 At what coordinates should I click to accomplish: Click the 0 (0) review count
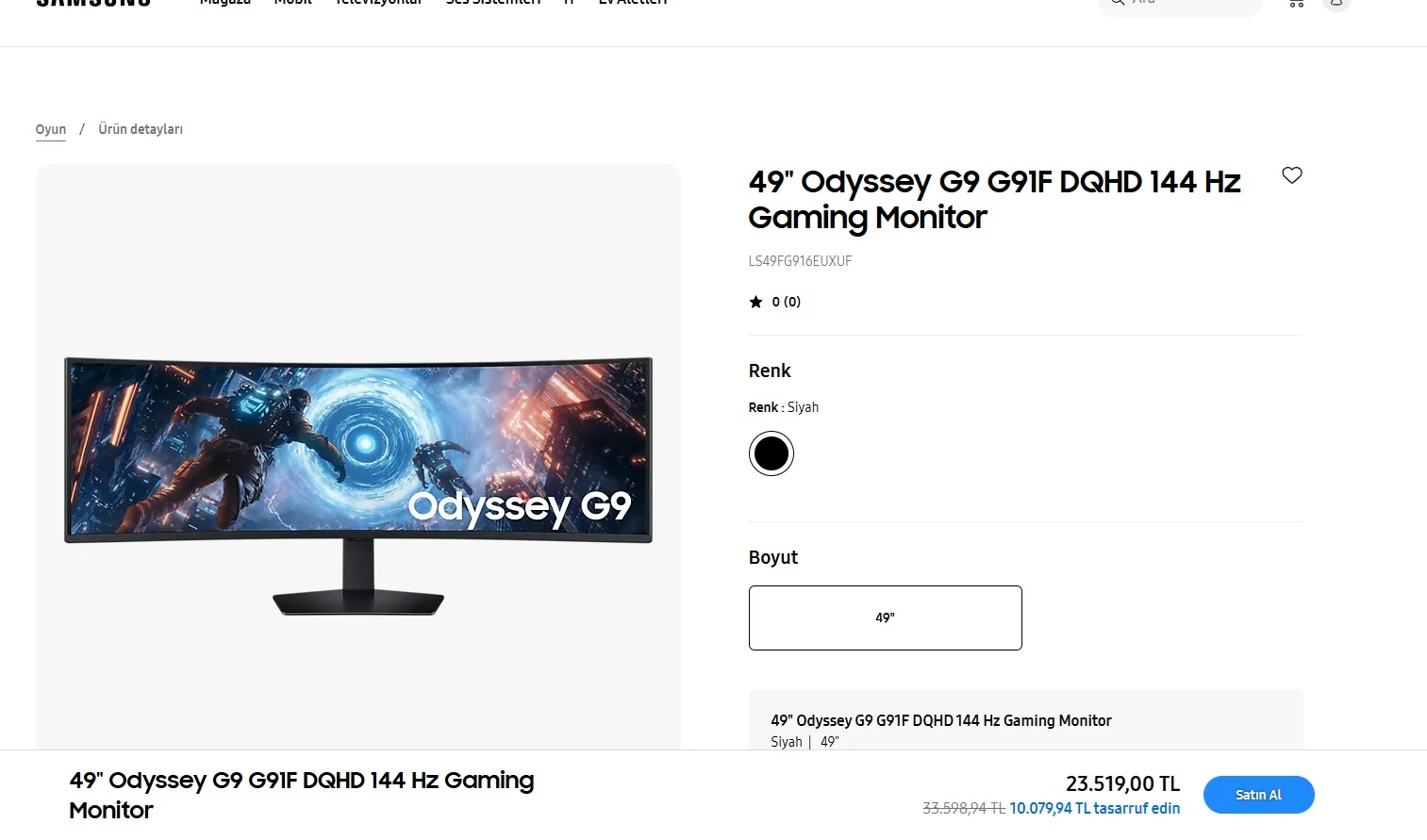coord(786,302)
